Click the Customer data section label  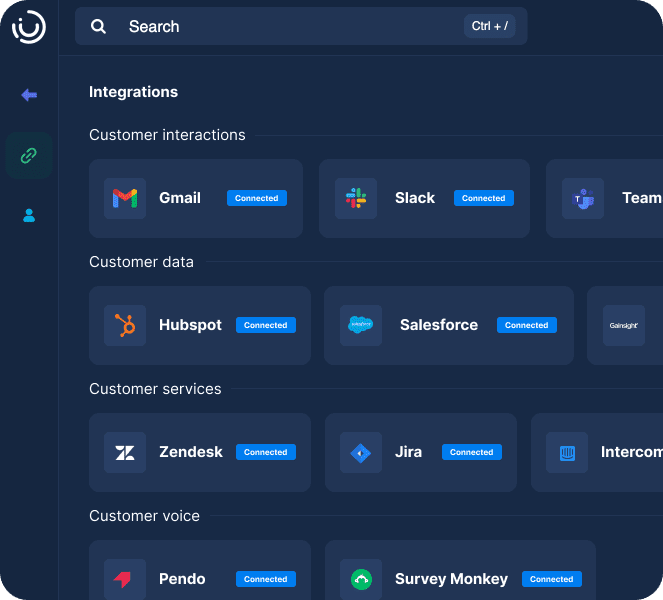[141, 262]
